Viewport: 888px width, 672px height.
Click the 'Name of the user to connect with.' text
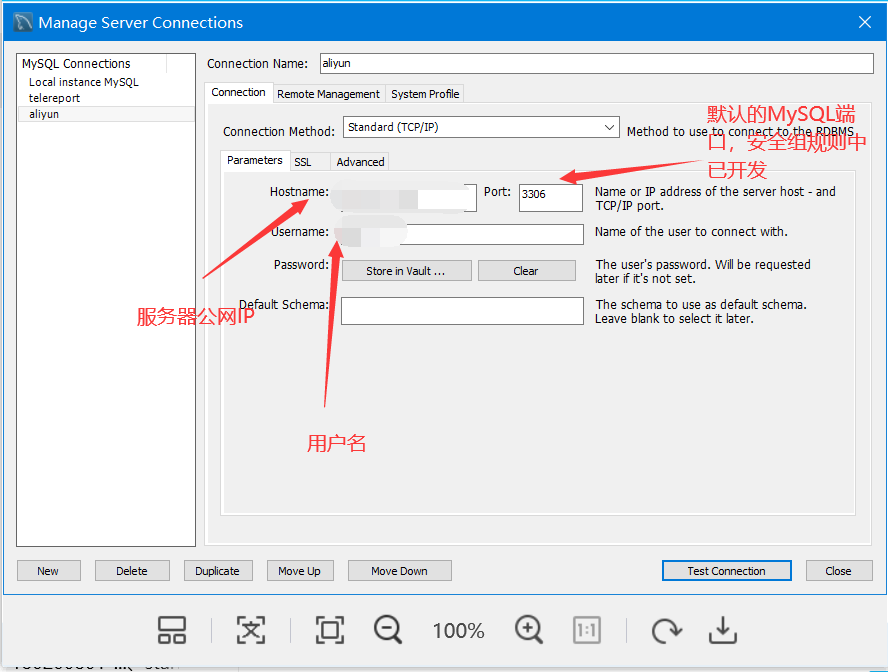(x=691, y=232)
